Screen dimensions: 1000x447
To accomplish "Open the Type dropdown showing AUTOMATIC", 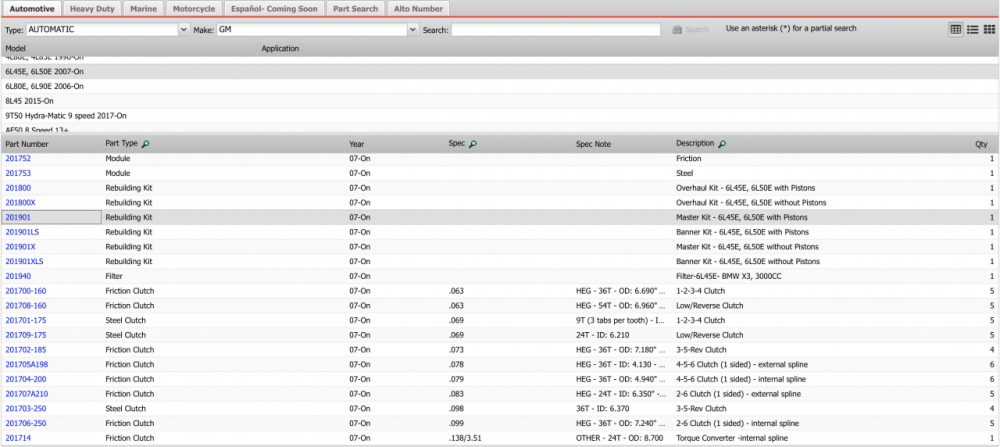I will (183, 30).
